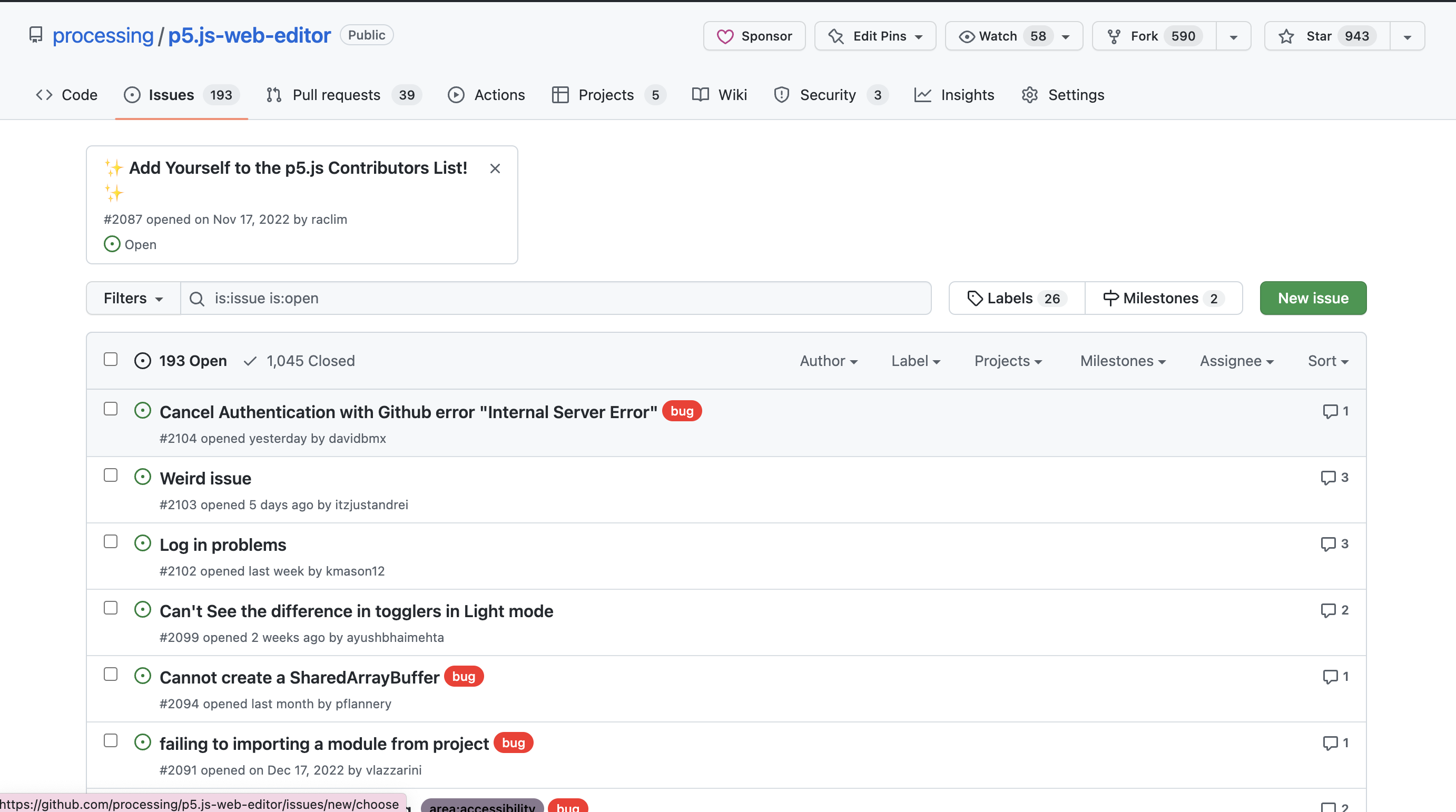This screenshot has width=1456, height=812.
Task: Click the bug label on SharedArrayBuffer issue
Action: coord(464,676)
